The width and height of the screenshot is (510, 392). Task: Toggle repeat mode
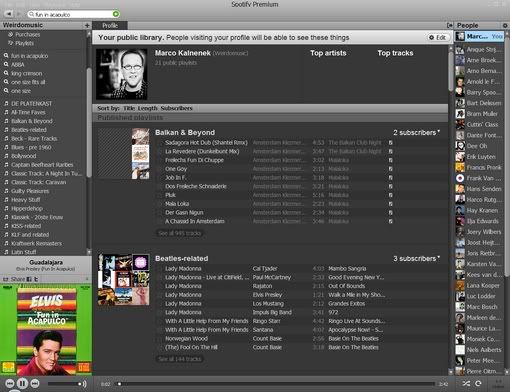click(478, 384)
